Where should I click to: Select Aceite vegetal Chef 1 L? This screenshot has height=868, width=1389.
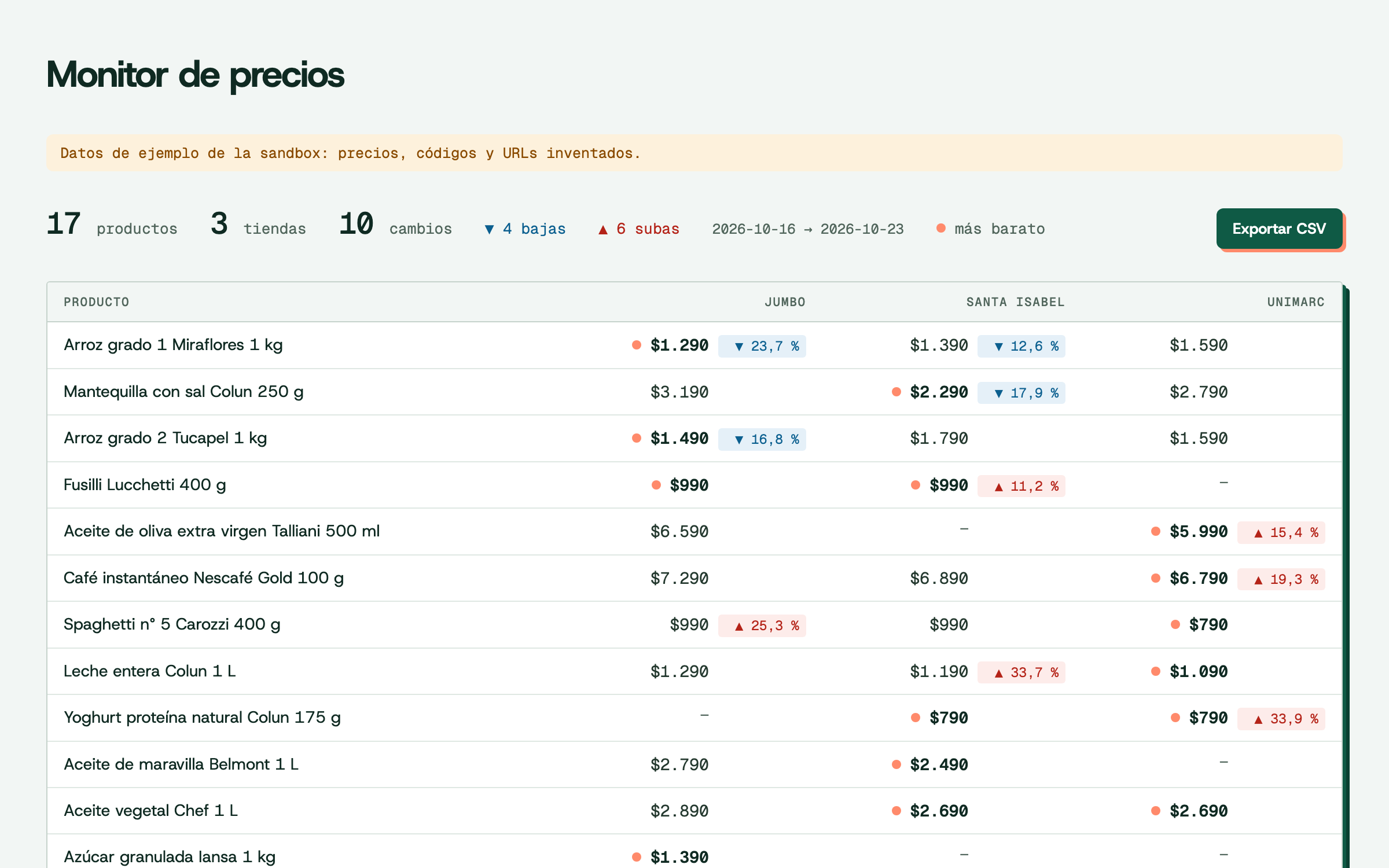pyautogui.click(x=150, y=811)
